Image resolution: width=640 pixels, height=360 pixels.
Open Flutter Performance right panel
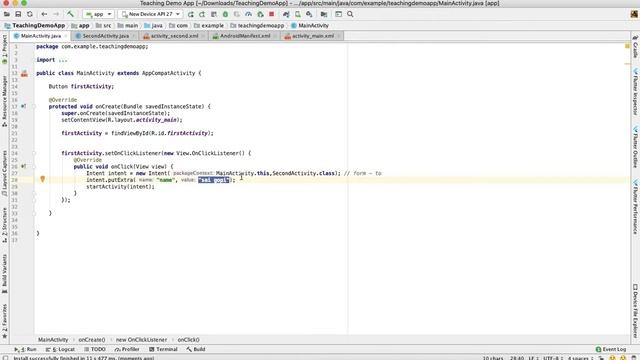coord(636,207)
